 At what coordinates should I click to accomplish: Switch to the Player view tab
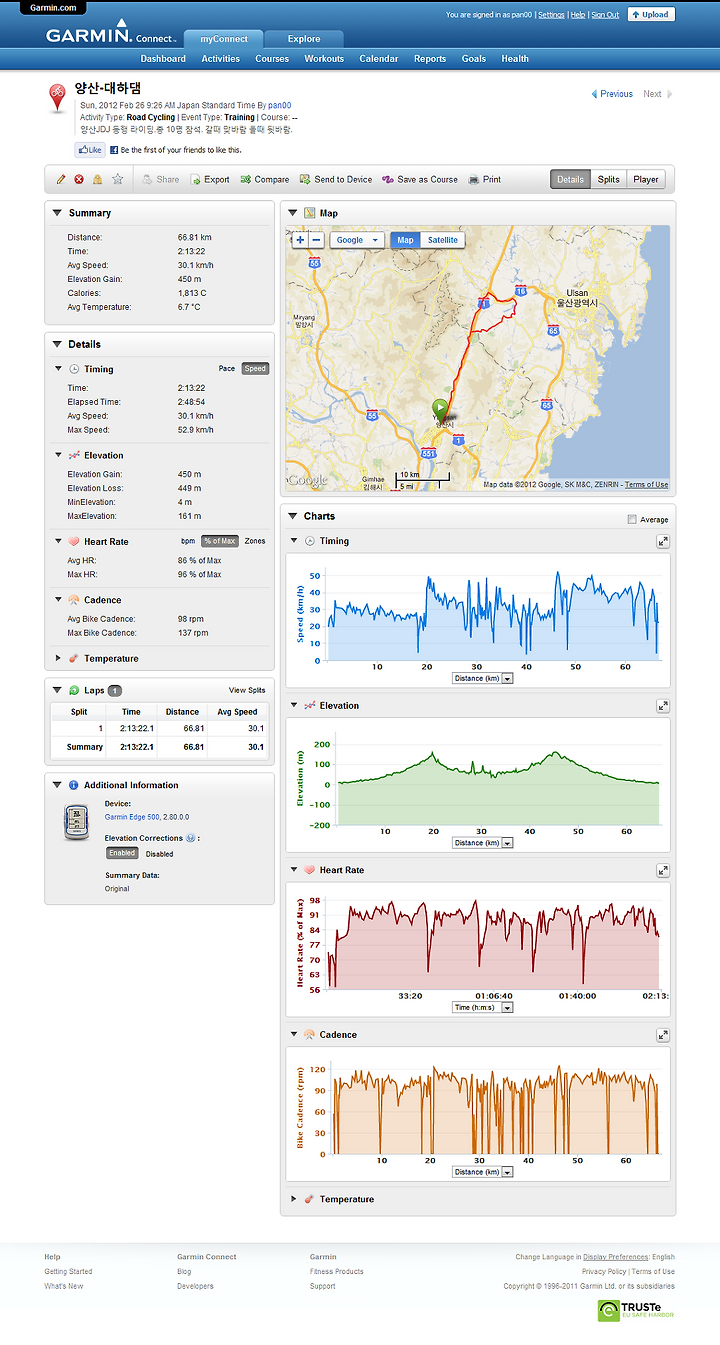pyautogui.click(x=646, y=180)
